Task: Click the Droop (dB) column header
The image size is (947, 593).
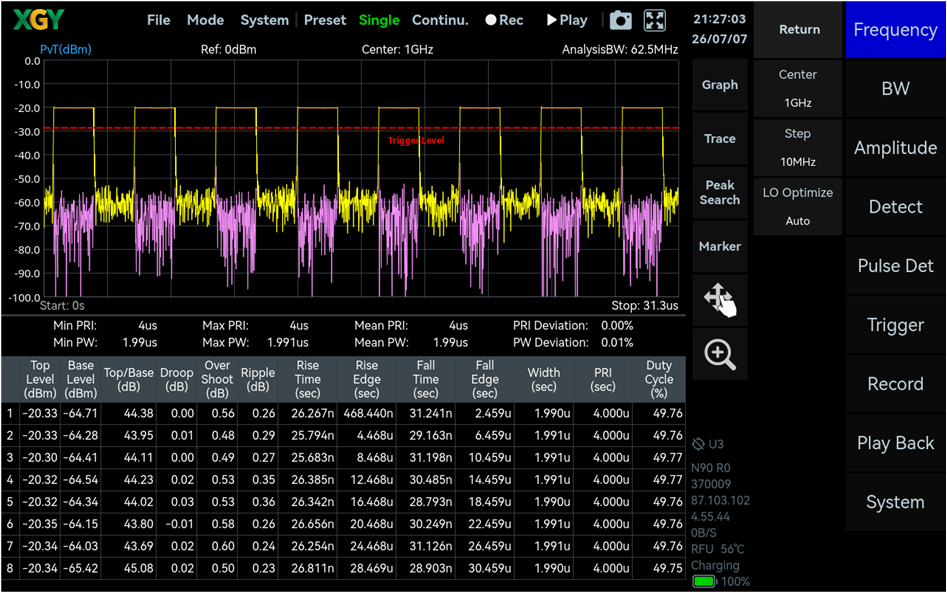Action: 176,379
